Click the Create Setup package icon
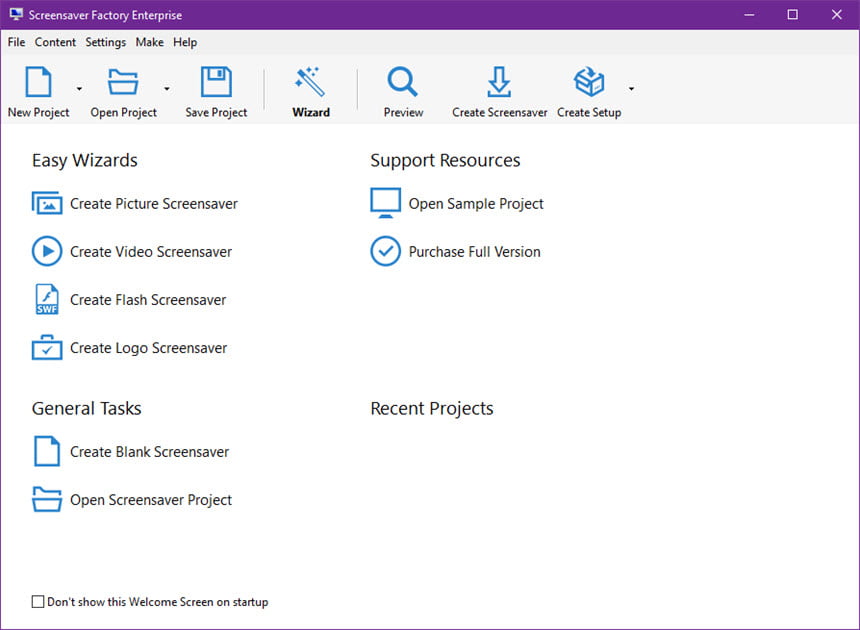The image size is (860, 630). (589, 82)
